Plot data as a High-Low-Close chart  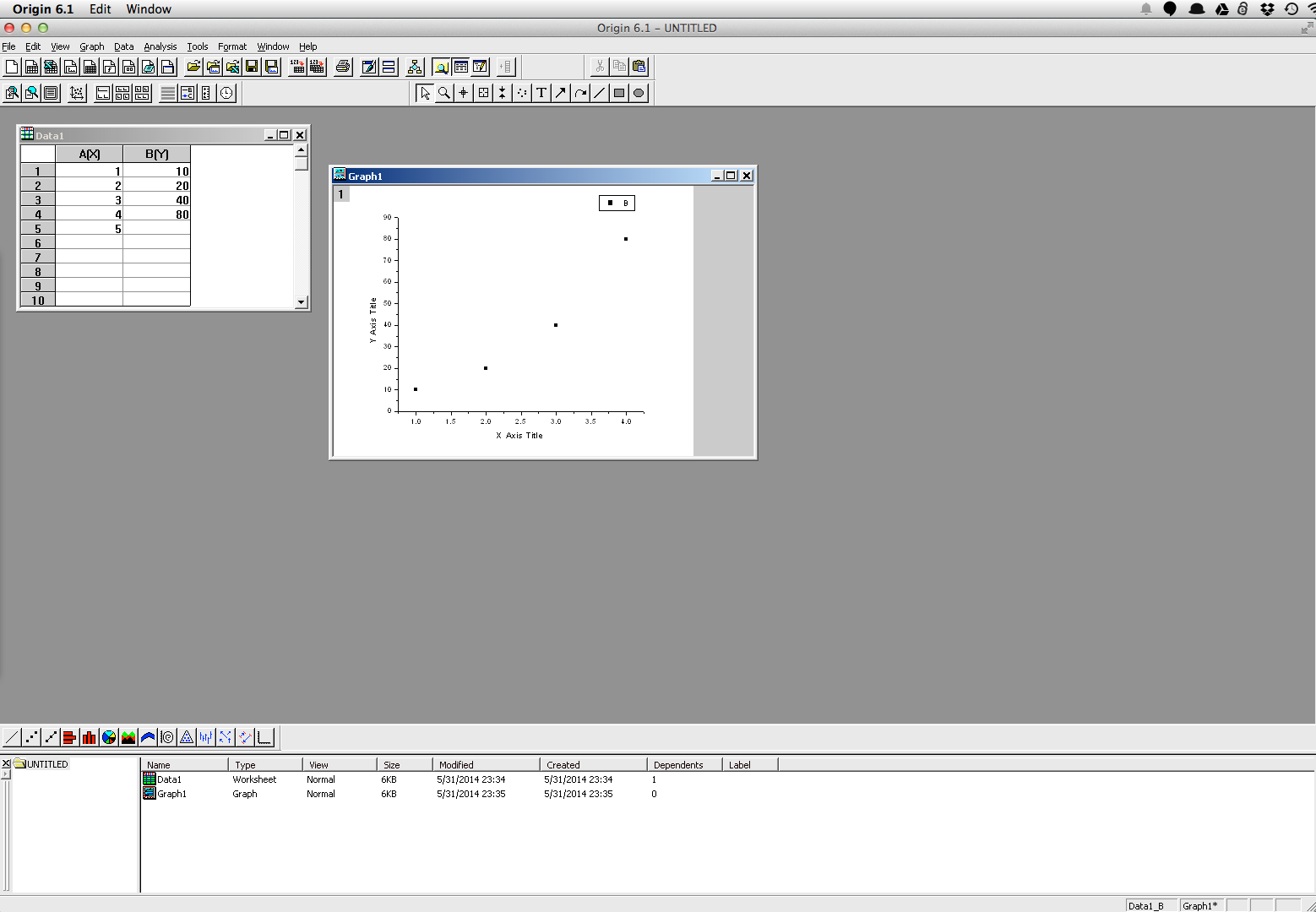click(206, 737)
